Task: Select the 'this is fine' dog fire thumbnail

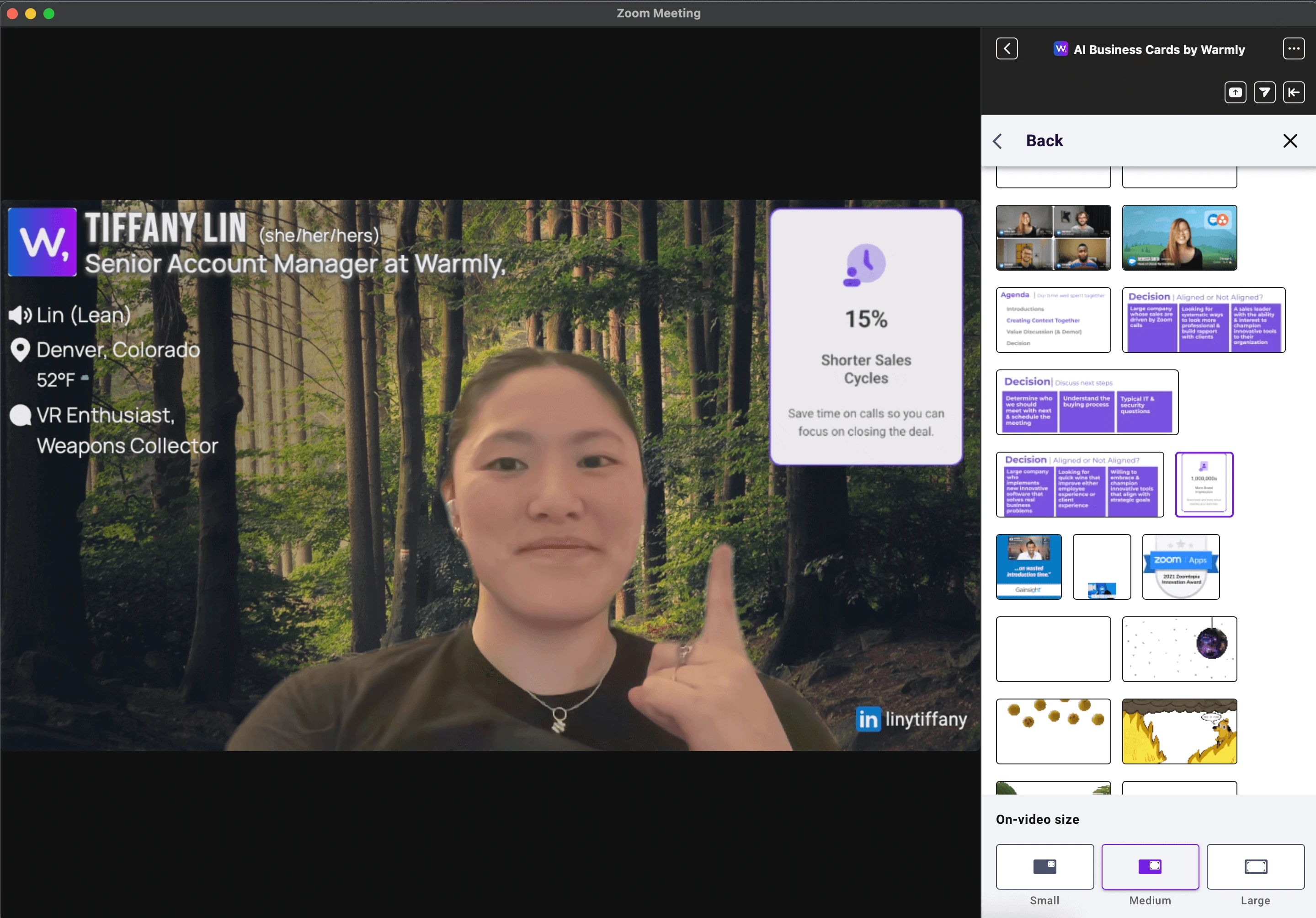Action: pos(1179,731)
